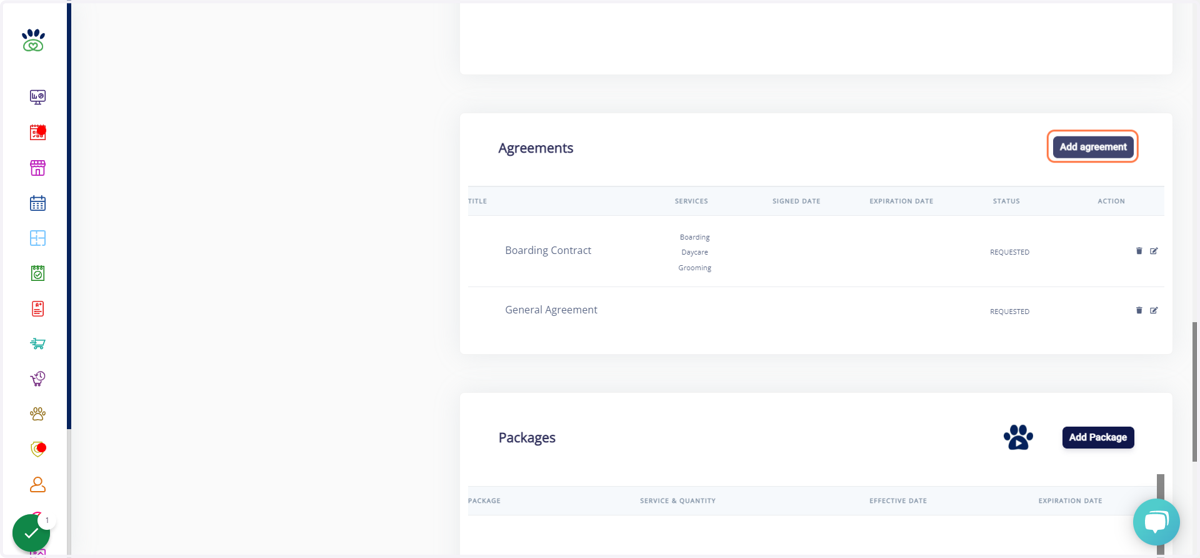
Task: Open the tan paw print icon in sidebar
Action: [x=37, y=414]
